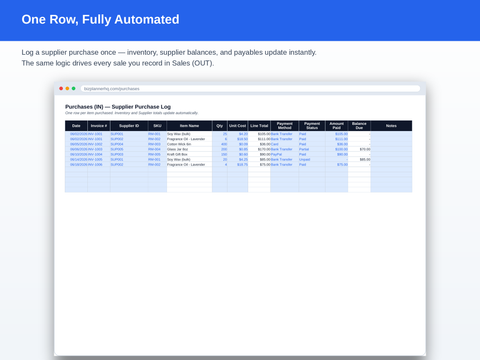Select the Amount Paid column header
480x360 pixels.
point(337,126)
